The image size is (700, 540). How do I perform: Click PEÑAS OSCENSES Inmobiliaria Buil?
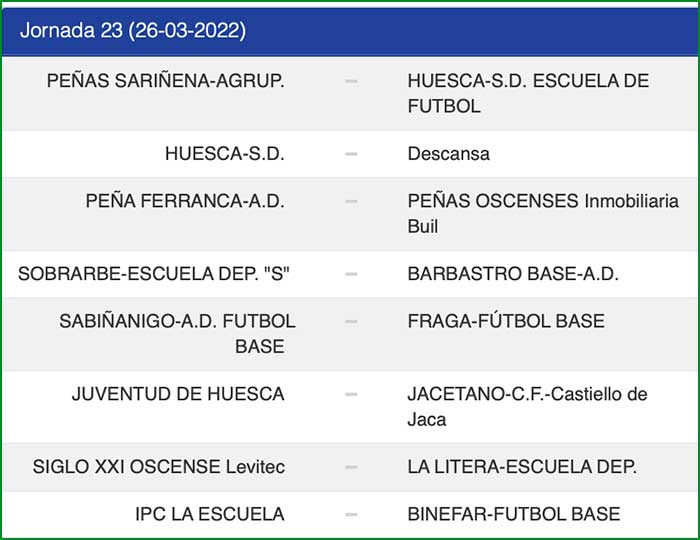coord(542,213)
